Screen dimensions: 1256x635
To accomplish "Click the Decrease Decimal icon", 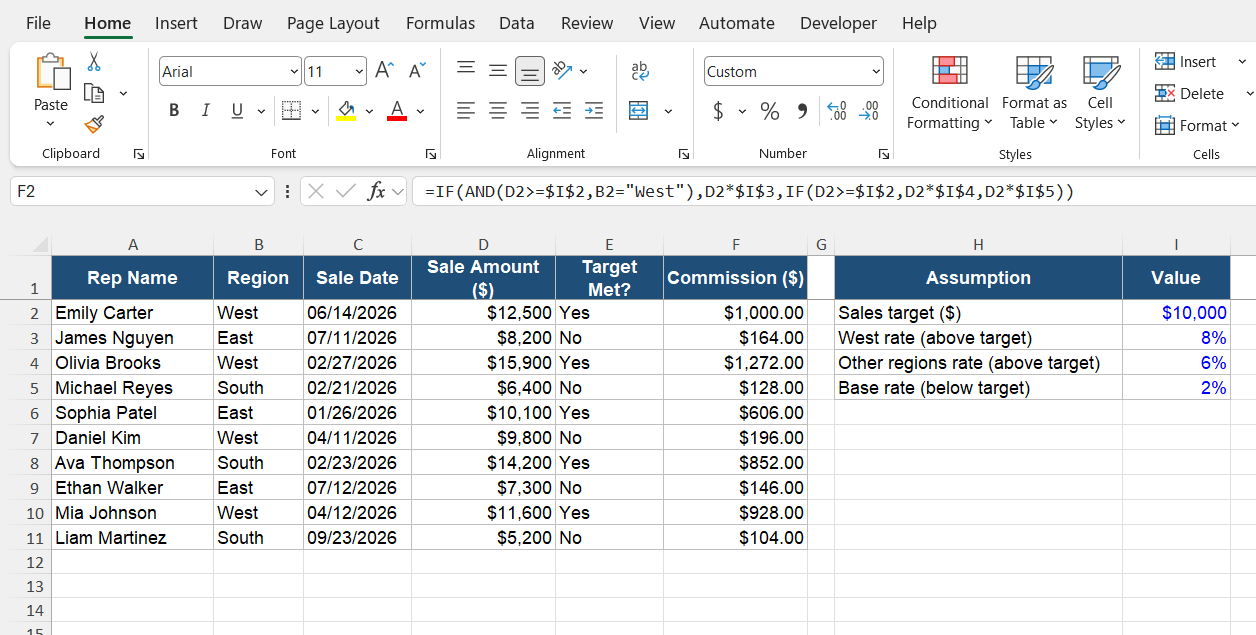I will [870, 111].
